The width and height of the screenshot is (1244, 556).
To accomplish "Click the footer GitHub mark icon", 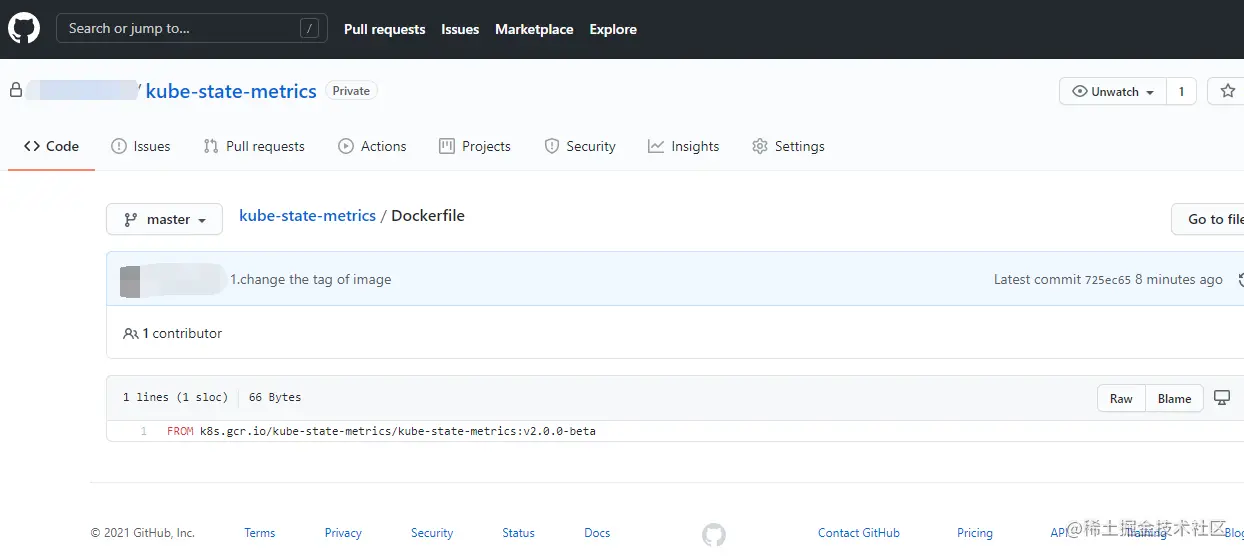I will click(x=713, y=534).
